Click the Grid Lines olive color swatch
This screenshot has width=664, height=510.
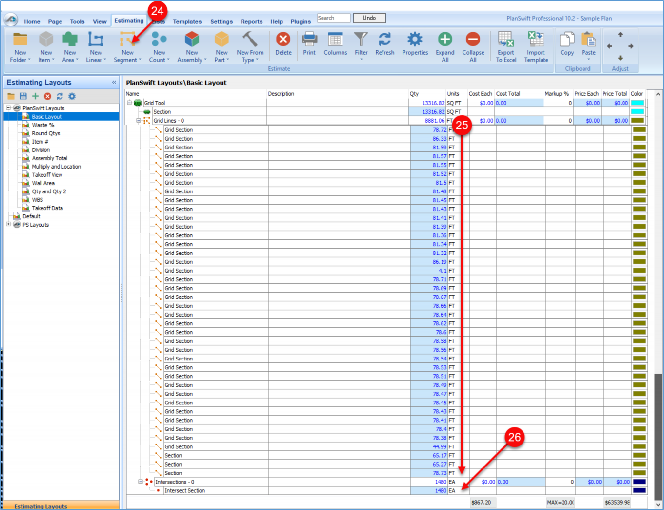pyautogui.click(x=637, y=121)
